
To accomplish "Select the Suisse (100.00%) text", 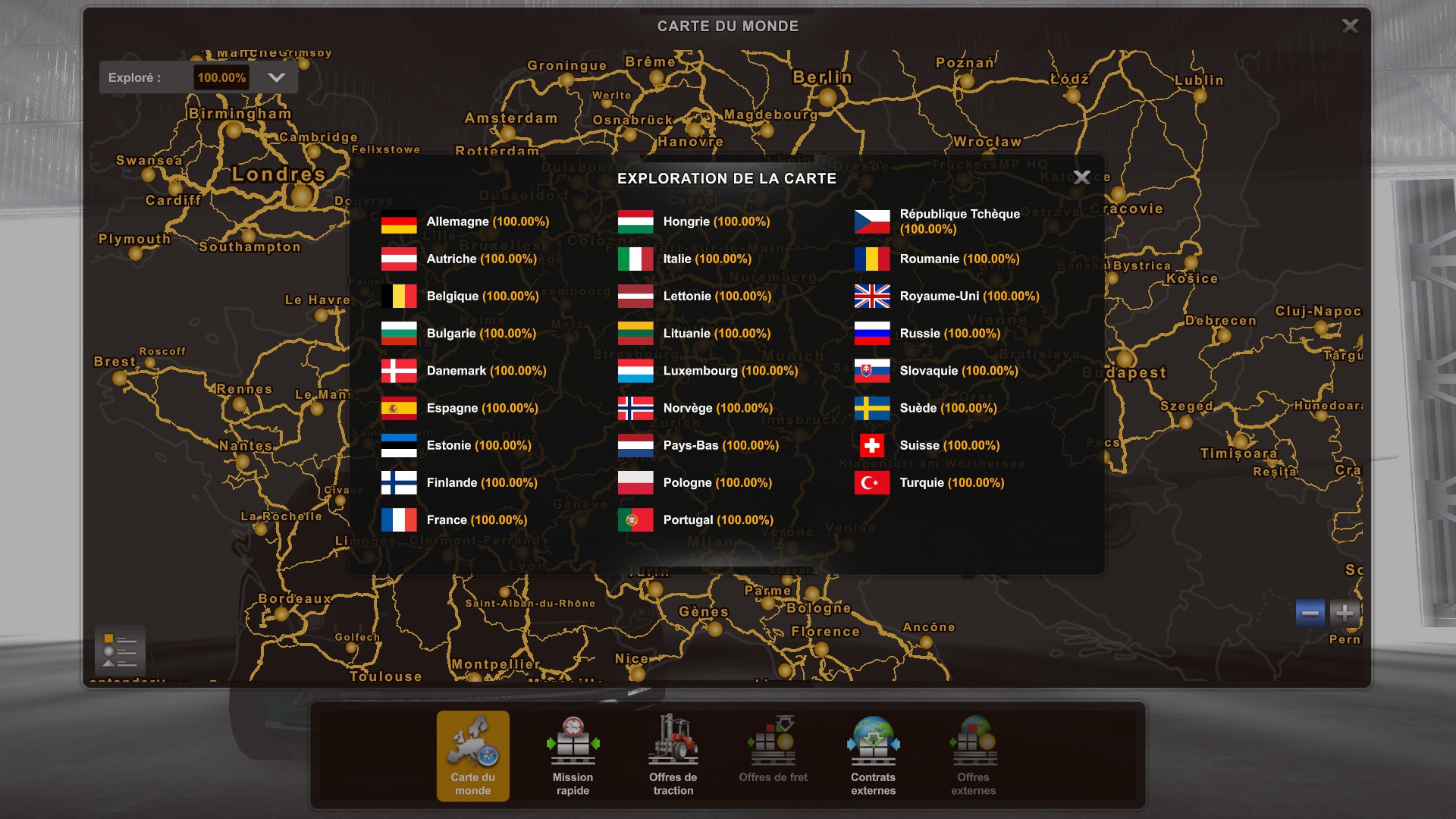I will click(949, 445).
